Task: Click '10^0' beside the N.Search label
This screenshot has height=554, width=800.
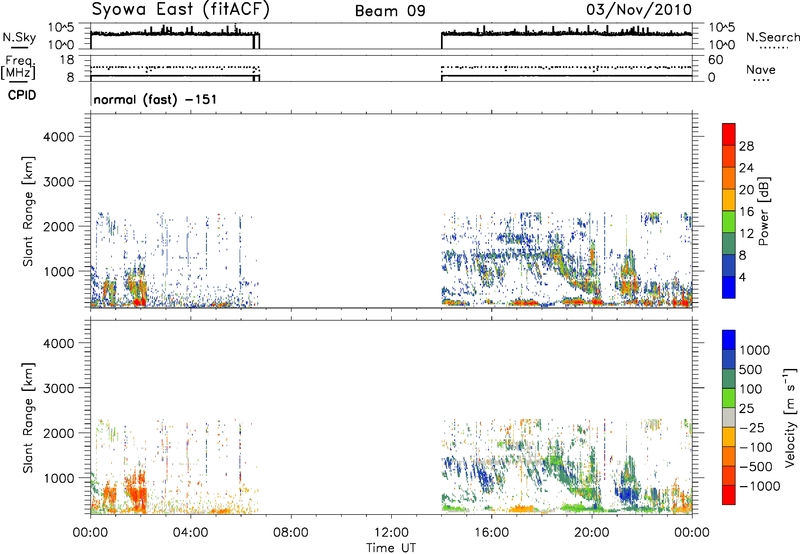Action: click(722, 45)
